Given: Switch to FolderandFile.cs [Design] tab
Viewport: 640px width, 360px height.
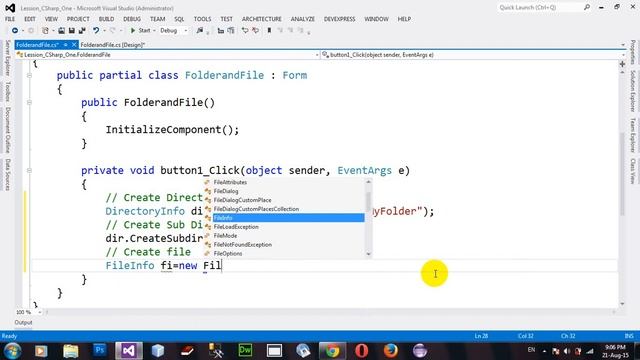Looking at the screenshot, I should [112, 45].
